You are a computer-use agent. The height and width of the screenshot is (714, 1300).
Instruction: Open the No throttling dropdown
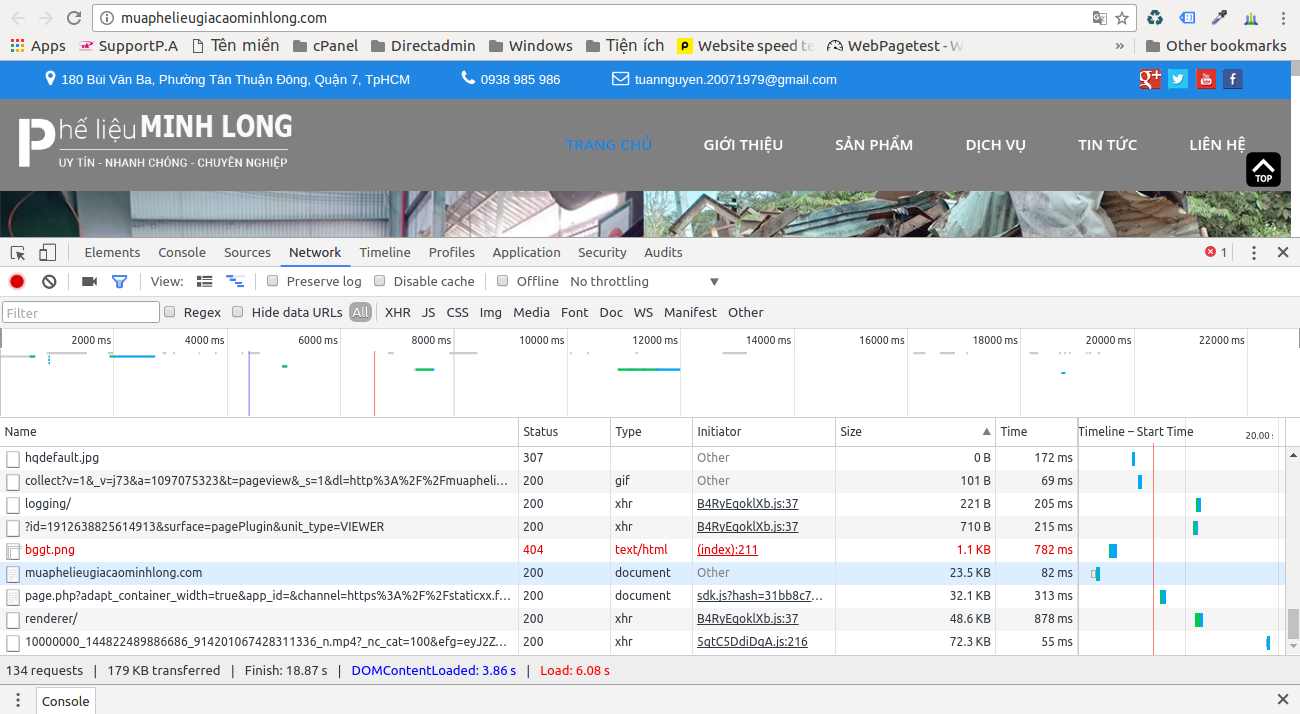pos(644,282)
